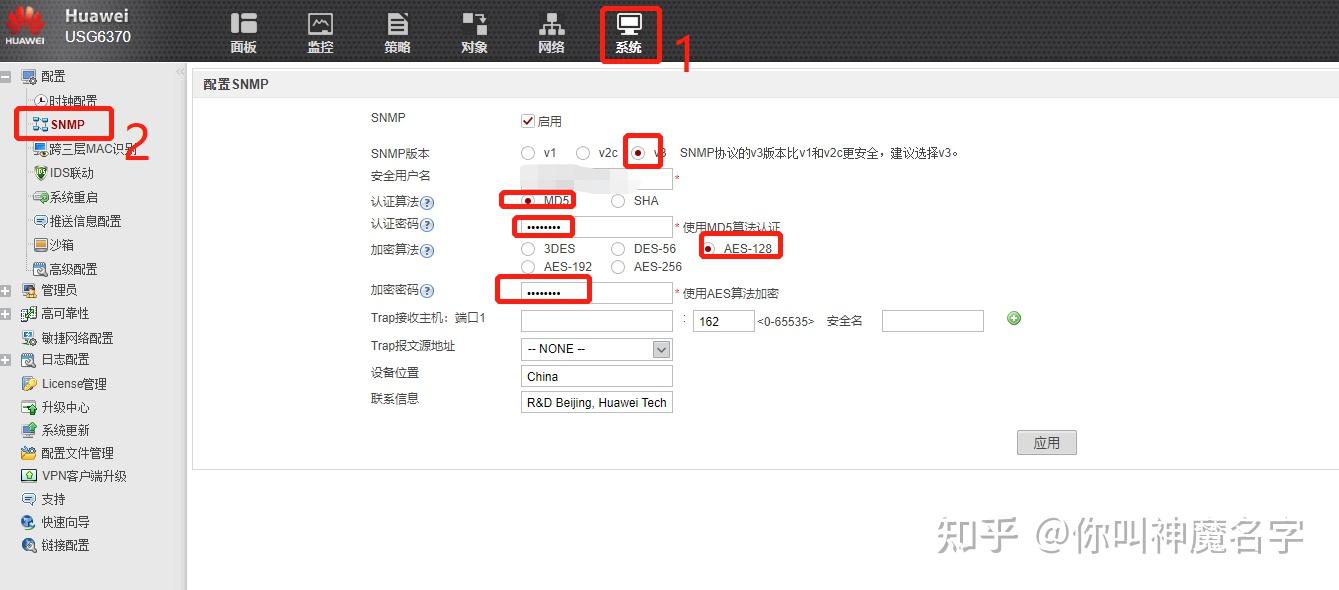The height and width of the screenshot is (590, 1339).
Task: Choose DES-56 encryption algorithm
Action: [618, 248]
